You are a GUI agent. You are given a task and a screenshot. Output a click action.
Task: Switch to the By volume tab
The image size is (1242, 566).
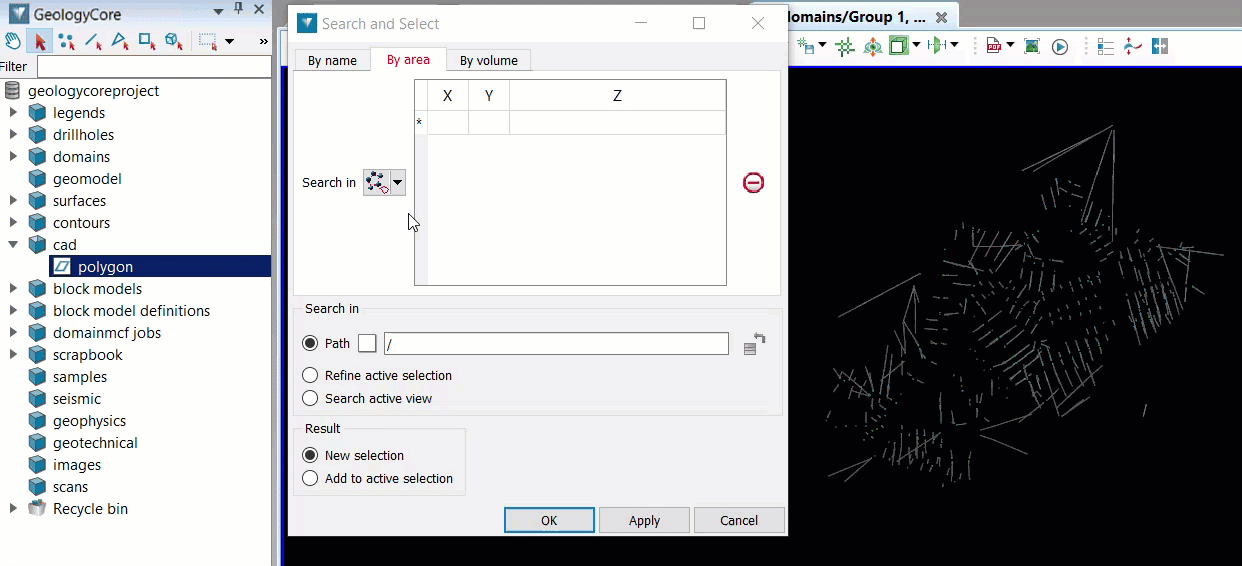pyautogui.click(x=489, y=60)
